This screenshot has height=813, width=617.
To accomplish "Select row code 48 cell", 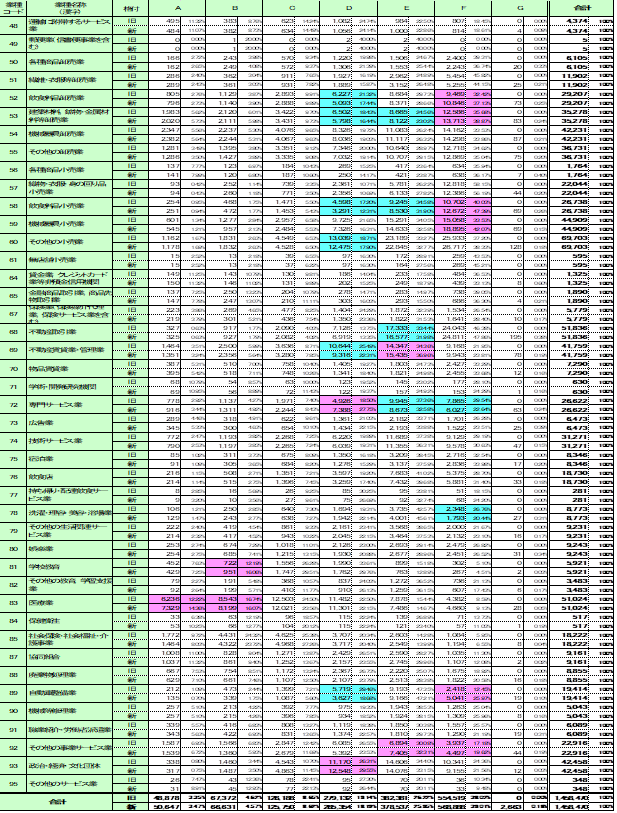I will (x=14, y=25).
